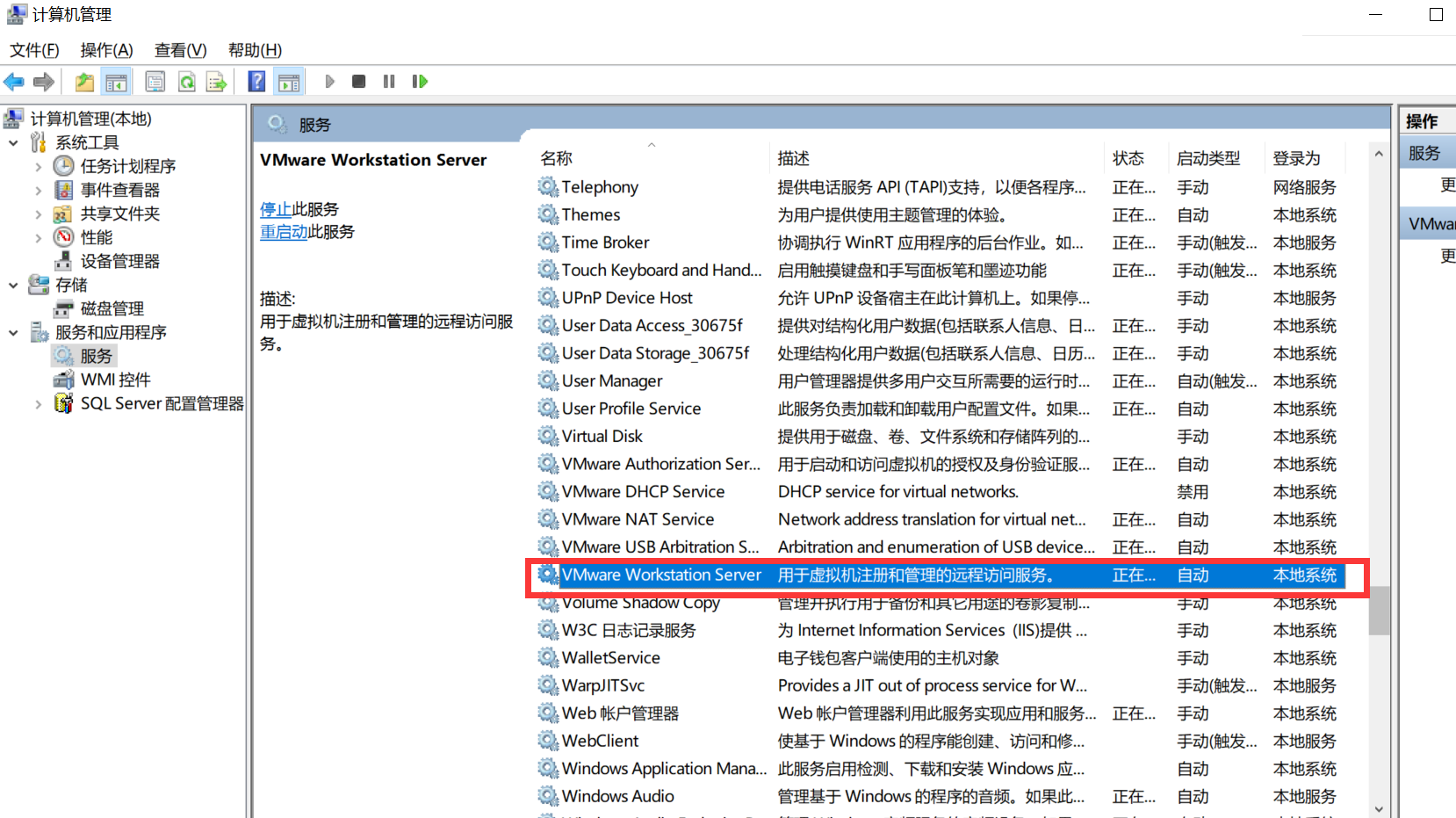Screen dimensions: 1456x818
Task: Click the Forward arrow toolbar icon
Action: click(x=44, y=82)
